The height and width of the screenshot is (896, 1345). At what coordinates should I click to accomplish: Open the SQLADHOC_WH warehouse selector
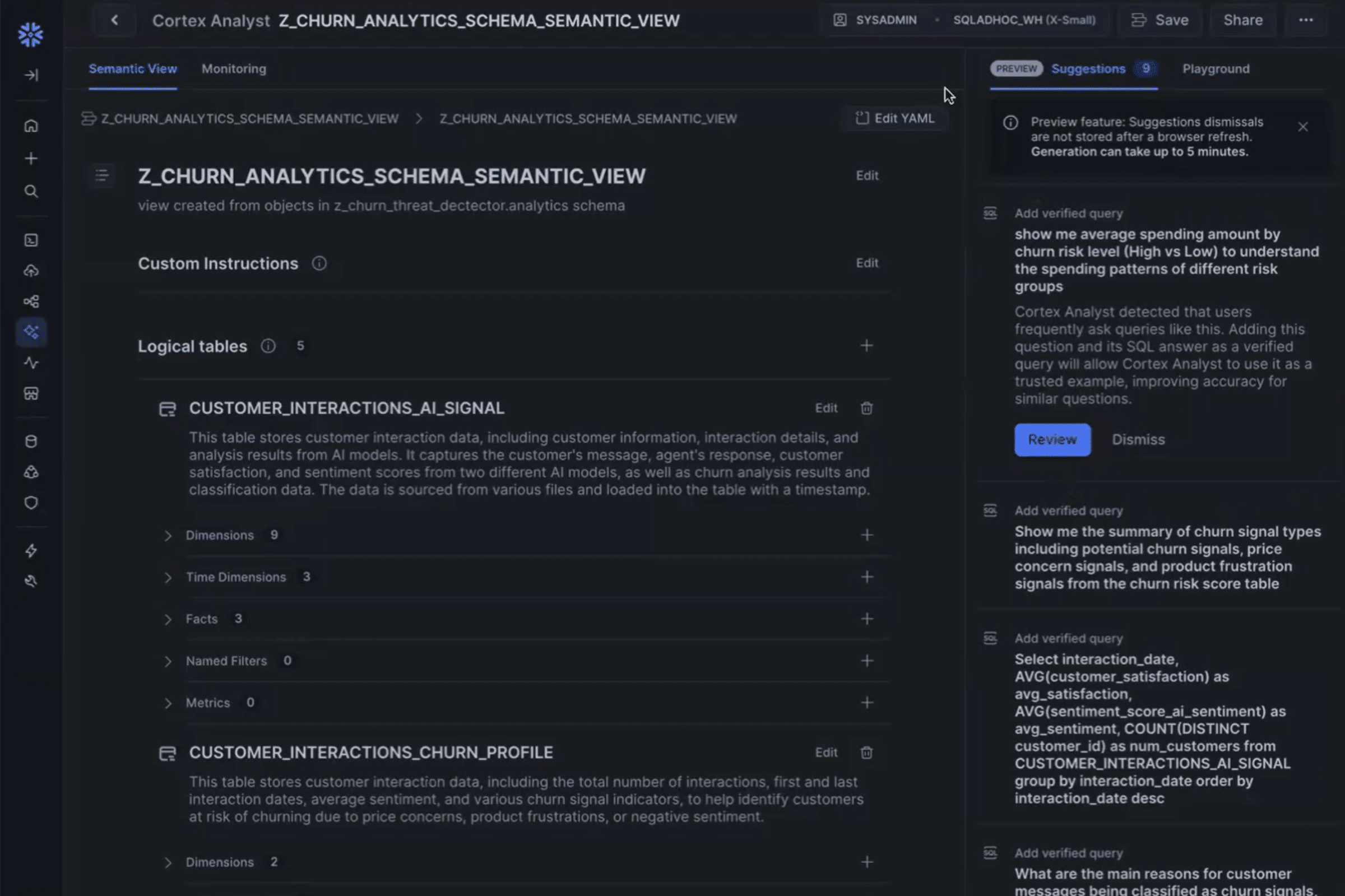tap(1023, 20)
